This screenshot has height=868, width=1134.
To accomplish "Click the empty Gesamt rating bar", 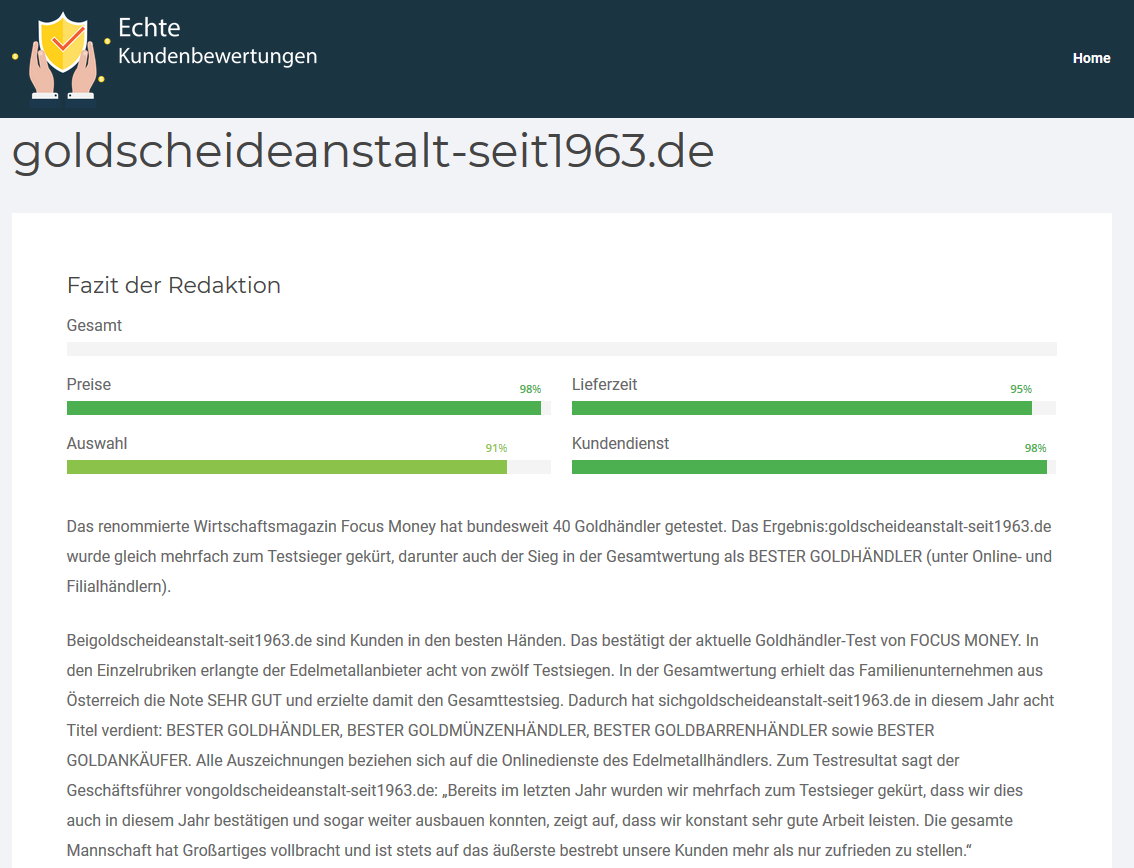I will [561, 349].
